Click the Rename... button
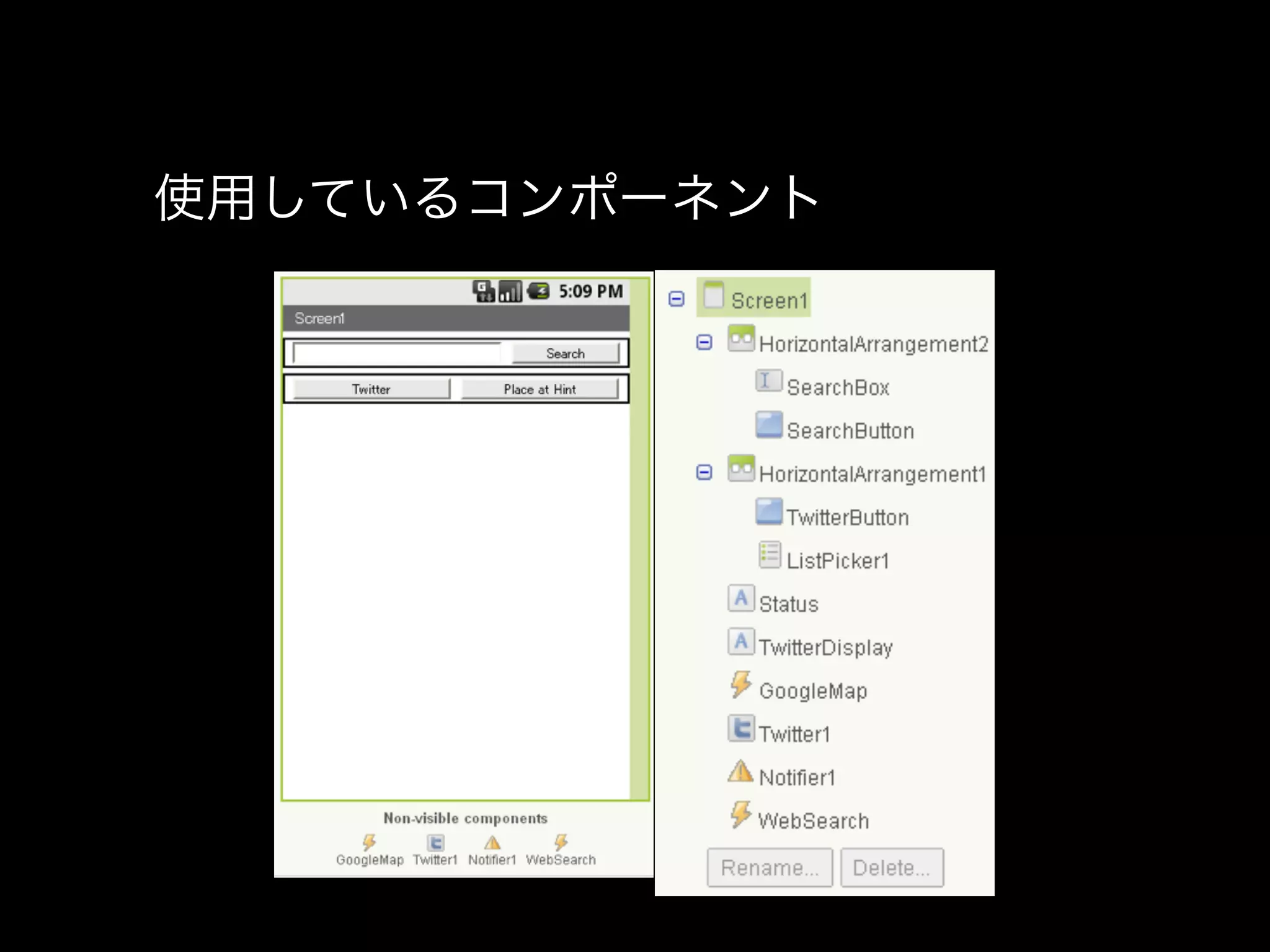This screenshot has width=1270, height=952. point(770,868)
